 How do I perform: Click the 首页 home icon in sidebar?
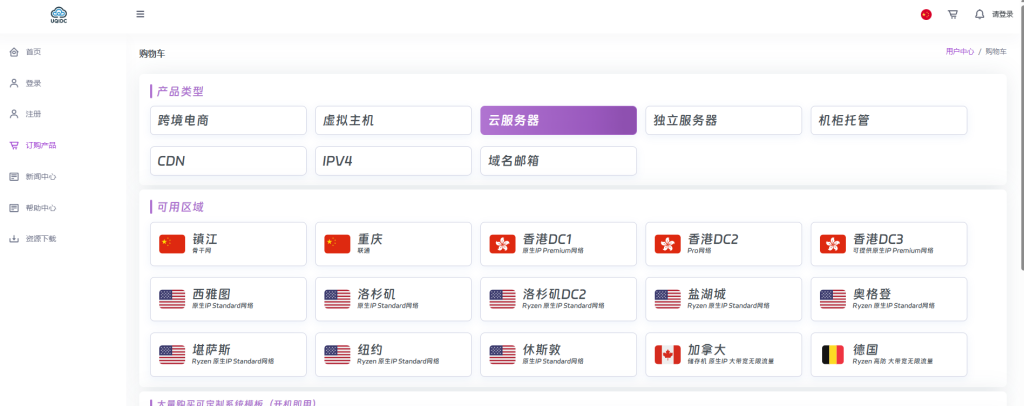14,51
